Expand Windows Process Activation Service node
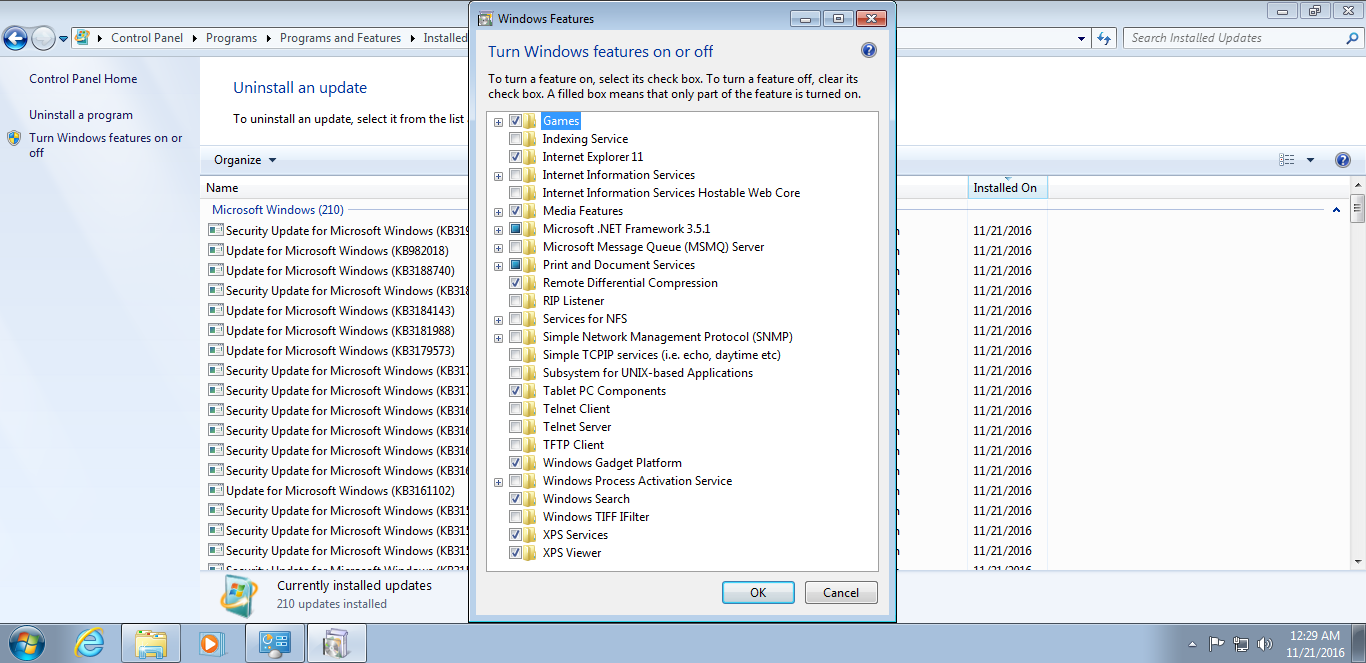The width and height of the screenshot is (1366, 663). [x=498, y=482]
